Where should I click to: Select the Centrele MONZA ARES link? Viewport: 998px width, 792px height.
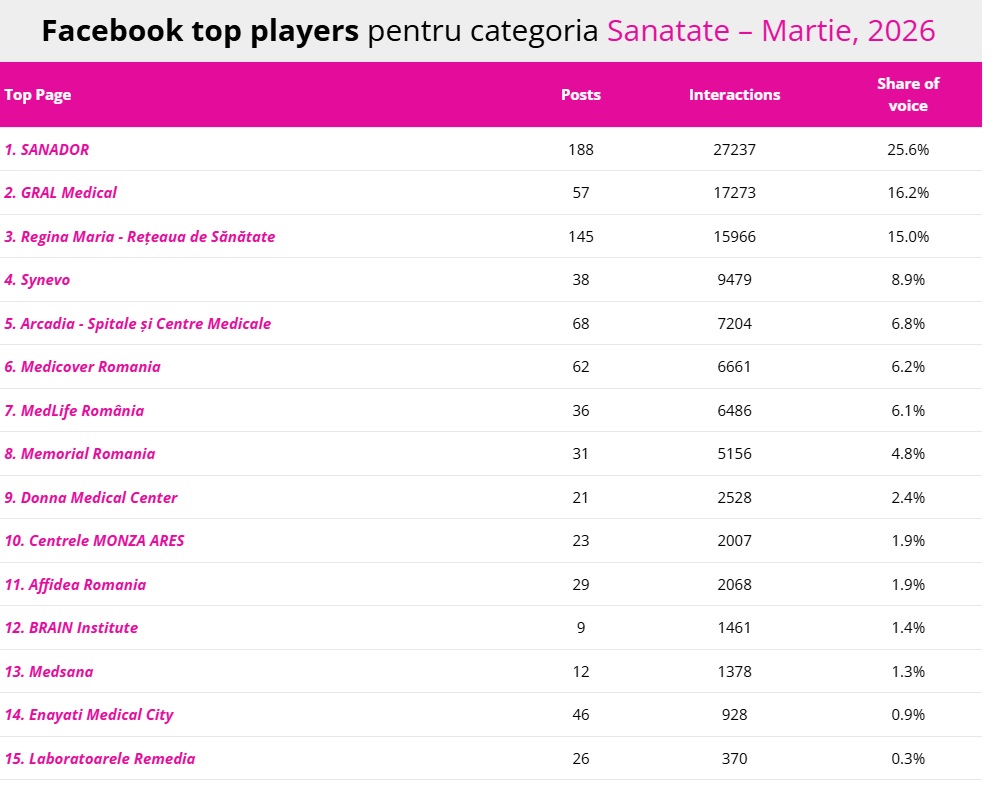pos(106,541)
